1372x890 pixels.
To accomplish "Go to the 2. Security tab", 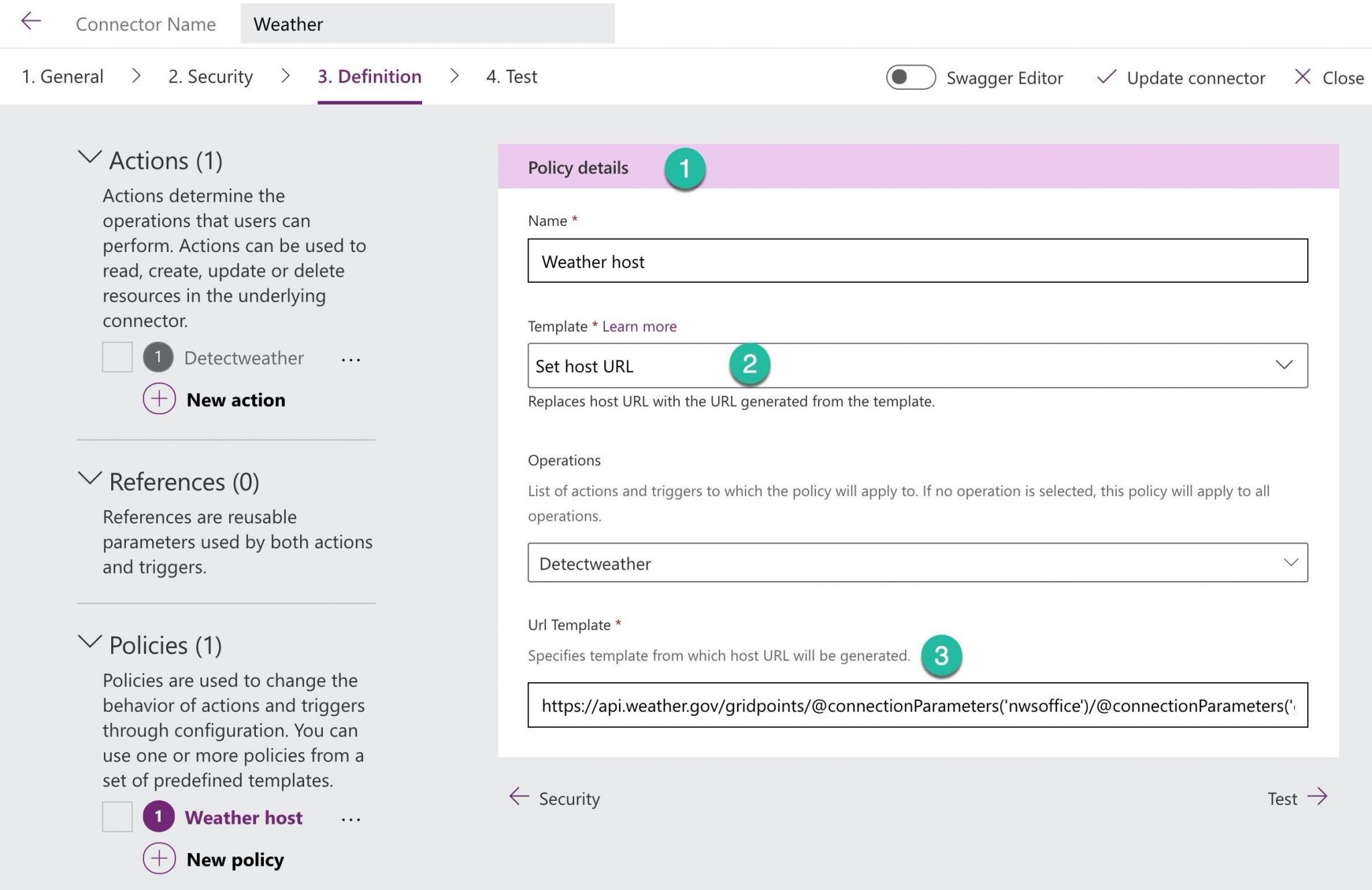I will click(210, 76).
